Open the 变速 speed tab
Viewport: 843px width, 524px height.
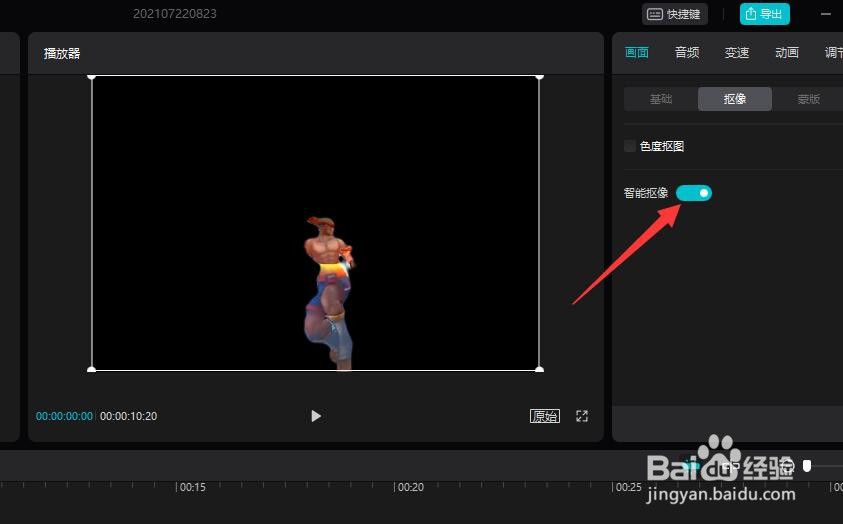(737, 53)
